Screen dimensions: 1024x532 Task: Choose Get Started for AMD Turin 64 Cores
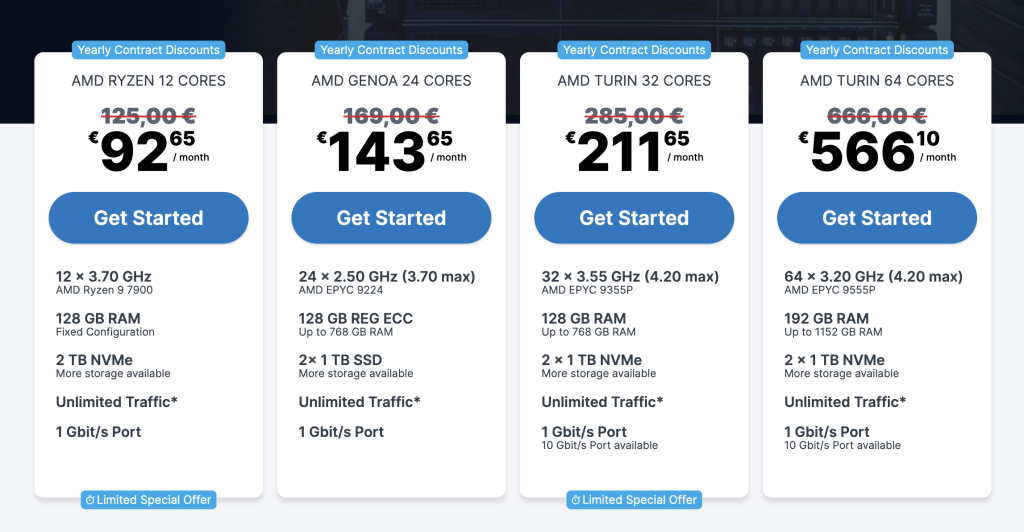tap(876, 218)
